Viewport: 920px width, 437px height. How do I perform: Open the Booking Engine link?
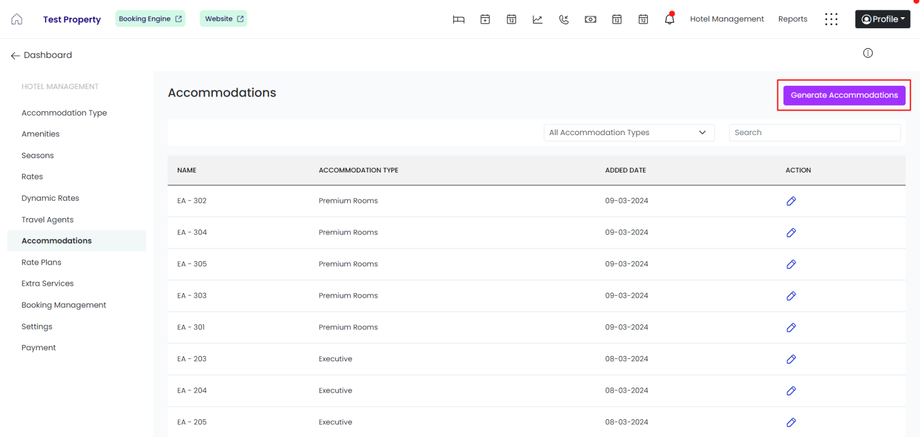point(150,19)
